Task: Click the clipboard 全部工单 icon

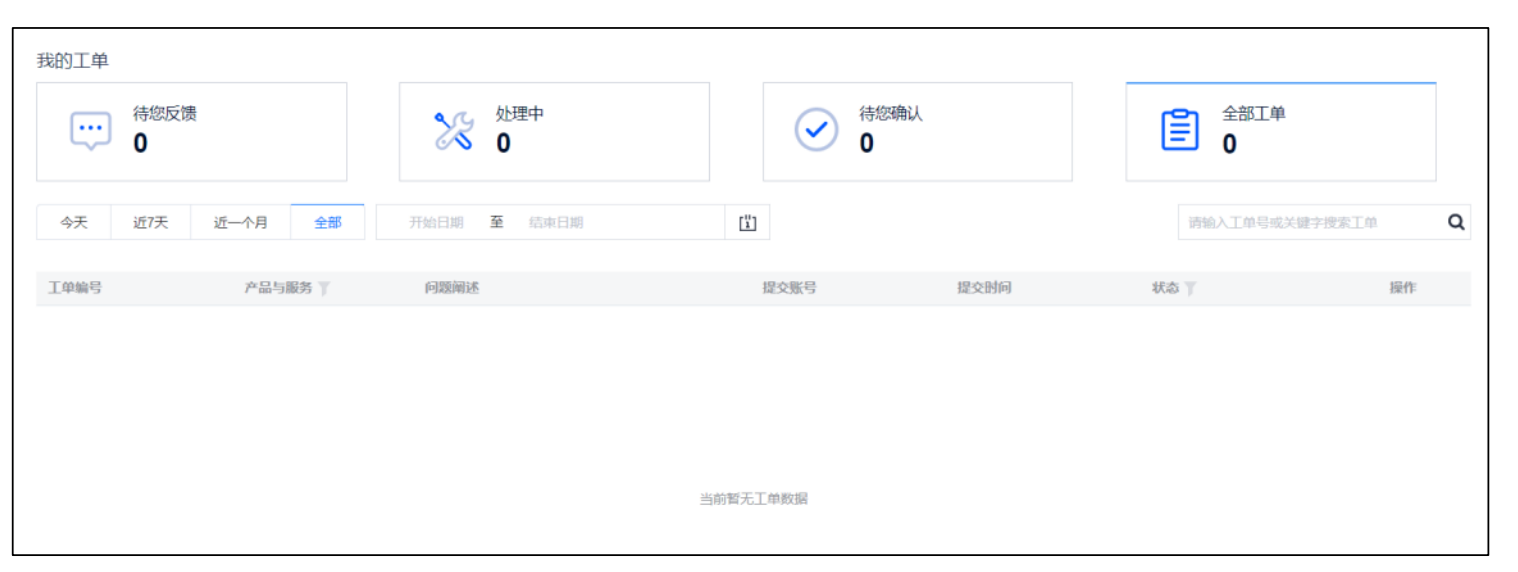Action: [x=1180, y=130]
